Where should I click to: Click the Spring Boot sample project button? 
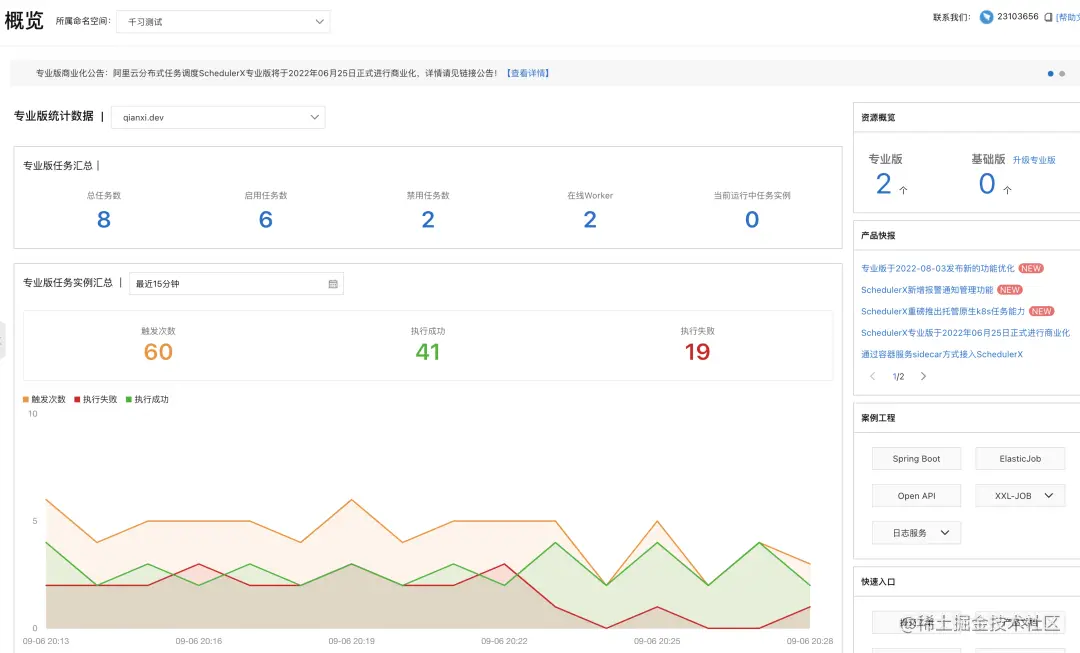[916, 459]
